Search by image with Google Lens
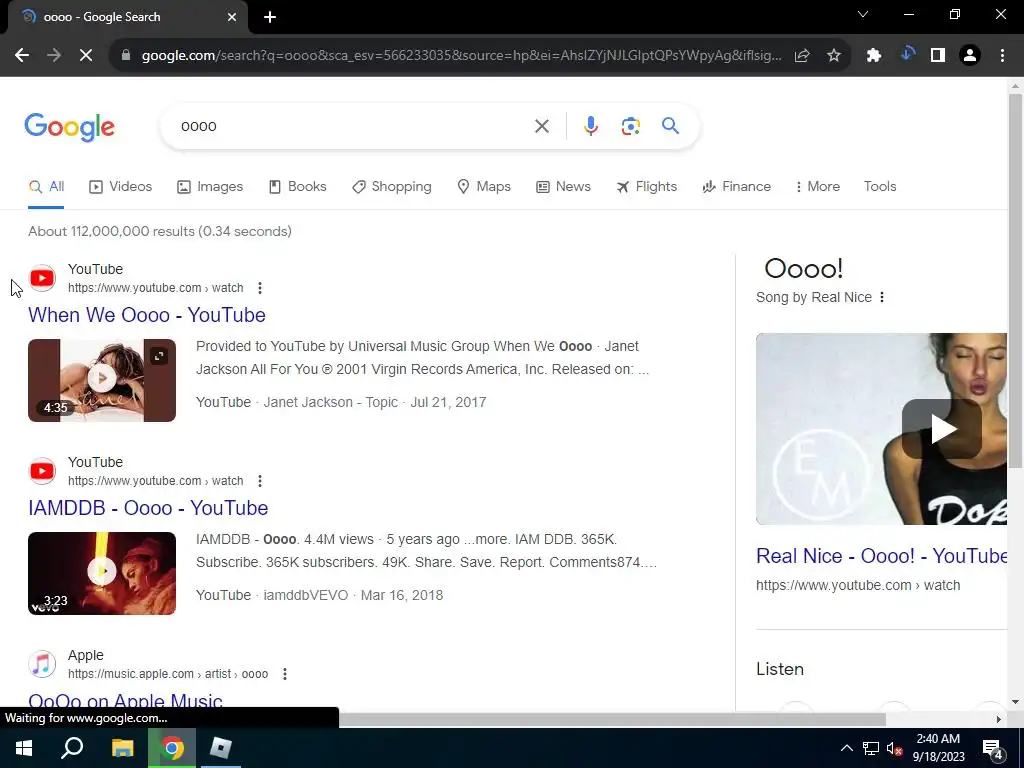The height and width of the screenshot is (768, 1024). [x=630, y=126]
